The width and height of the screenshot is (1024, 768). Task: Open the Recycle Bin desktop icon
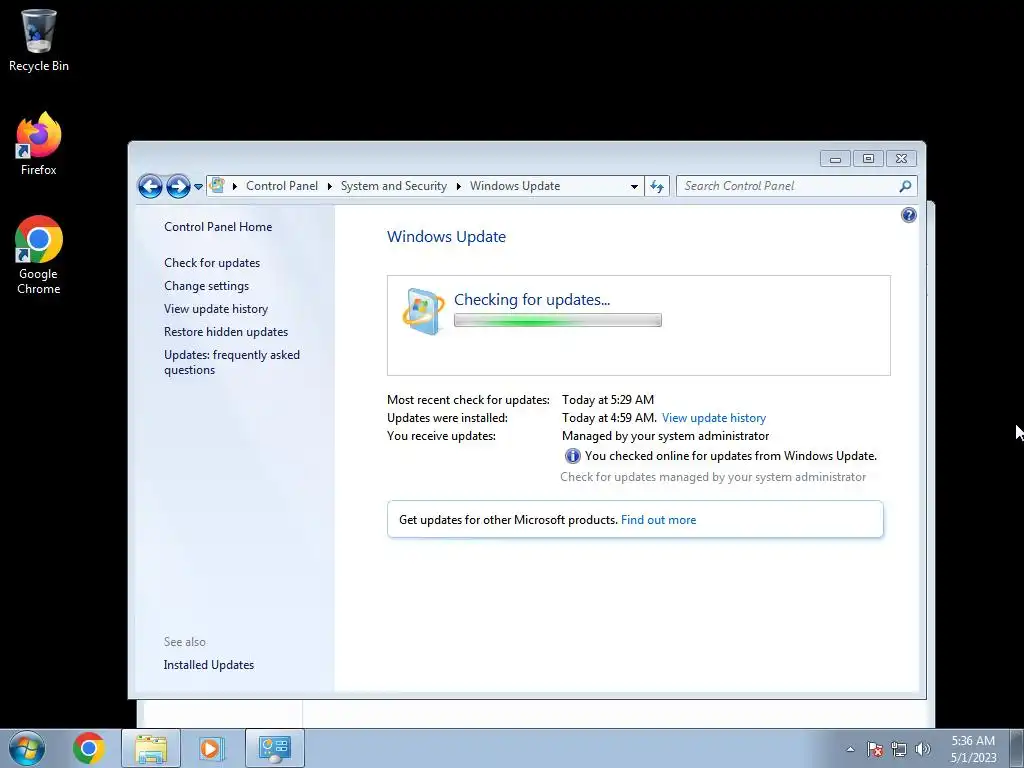[39, 40]
